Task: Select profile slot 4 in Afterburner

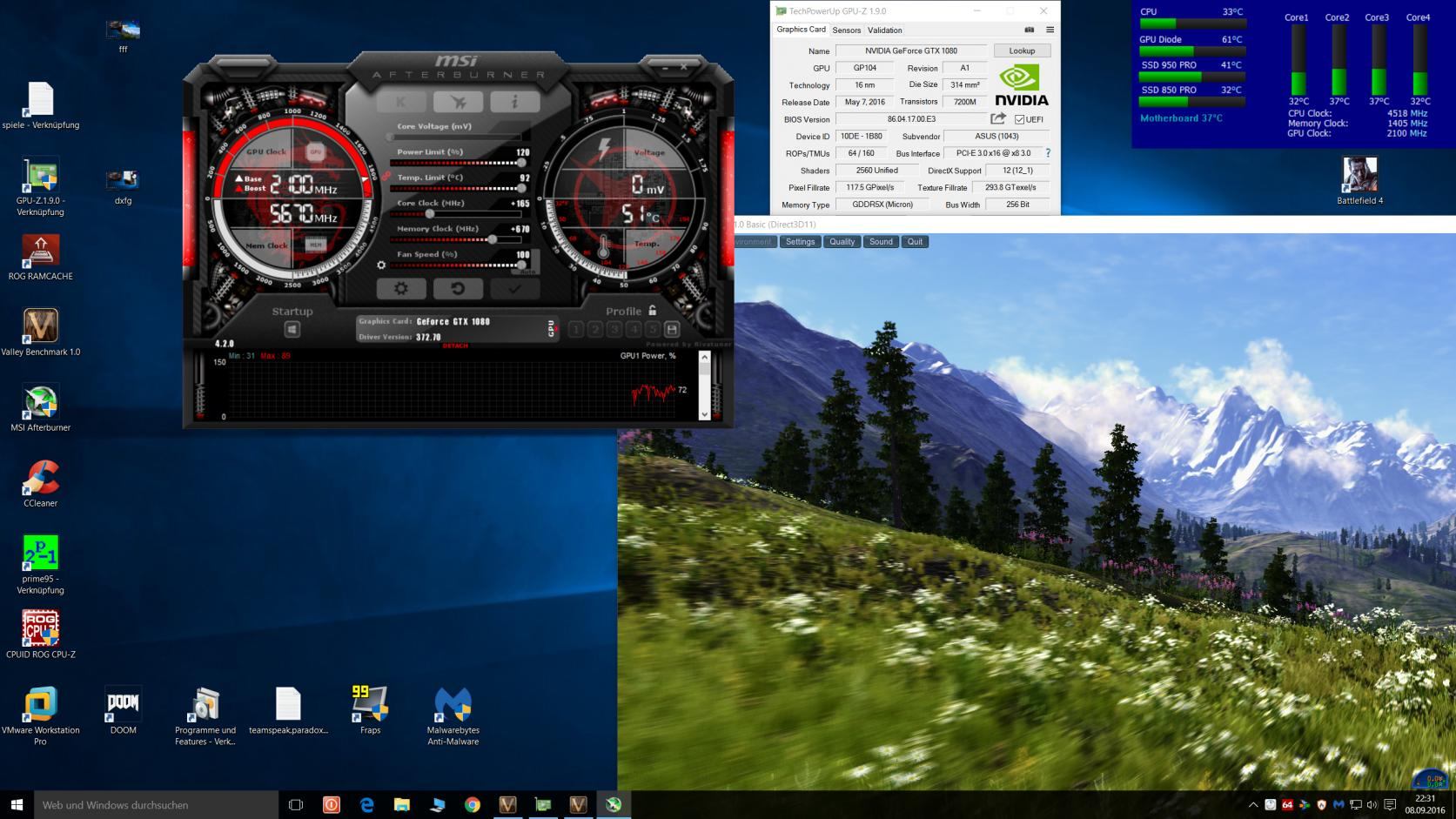Action: point(634,329)
